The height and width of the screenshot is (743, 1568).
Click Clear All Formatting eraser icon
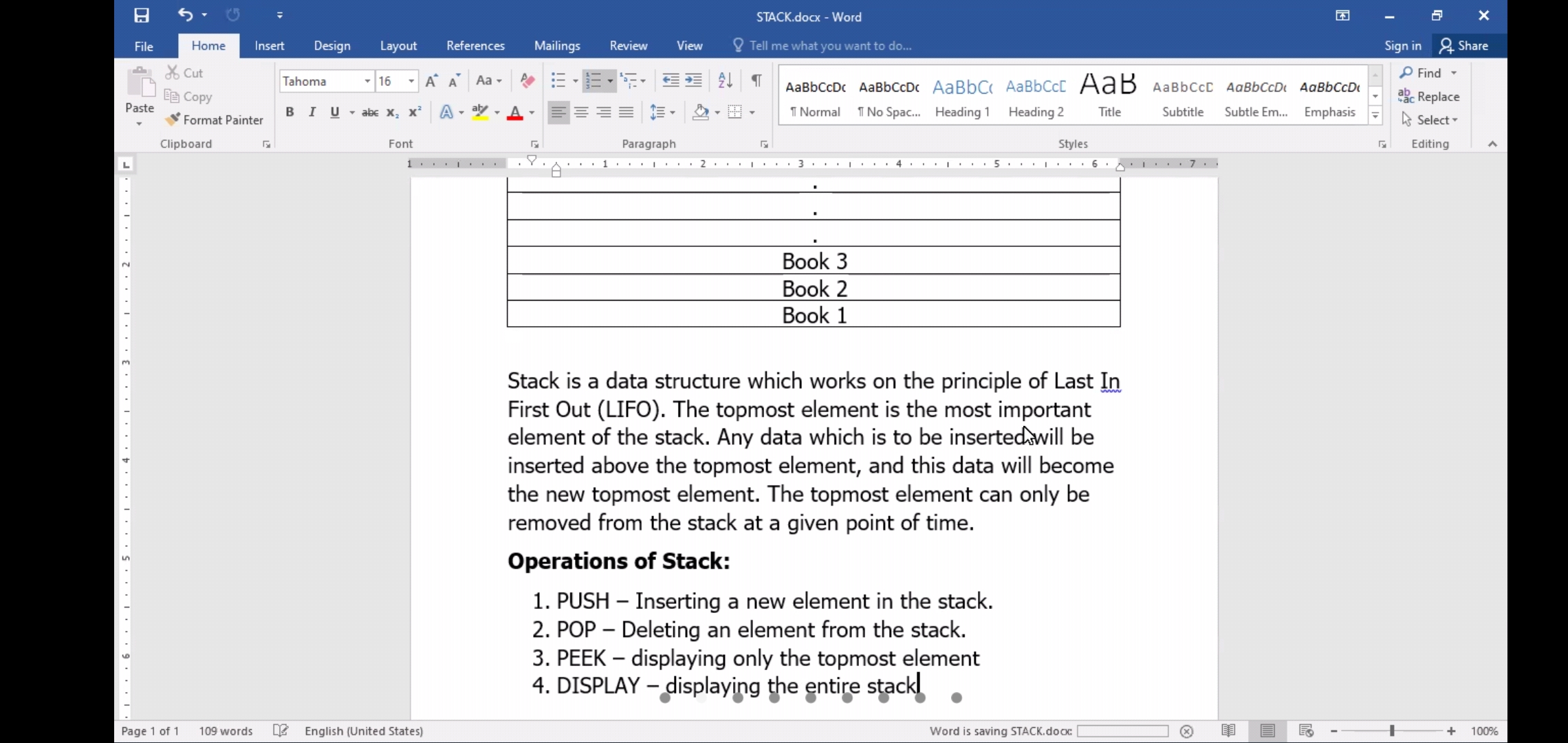tap(527, 81)
